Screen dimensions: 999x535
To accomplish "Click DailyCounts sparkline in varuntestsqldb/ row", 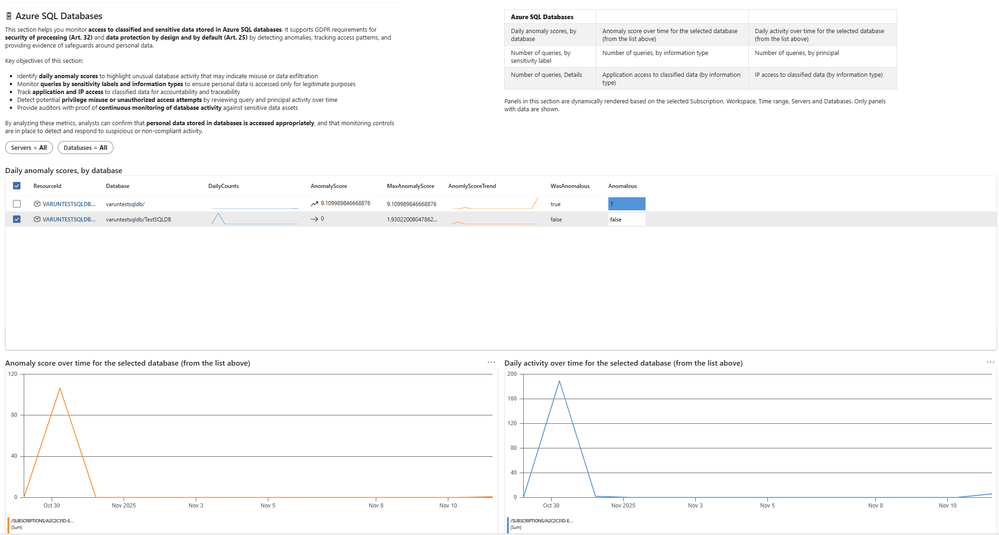I will point(254,207).
